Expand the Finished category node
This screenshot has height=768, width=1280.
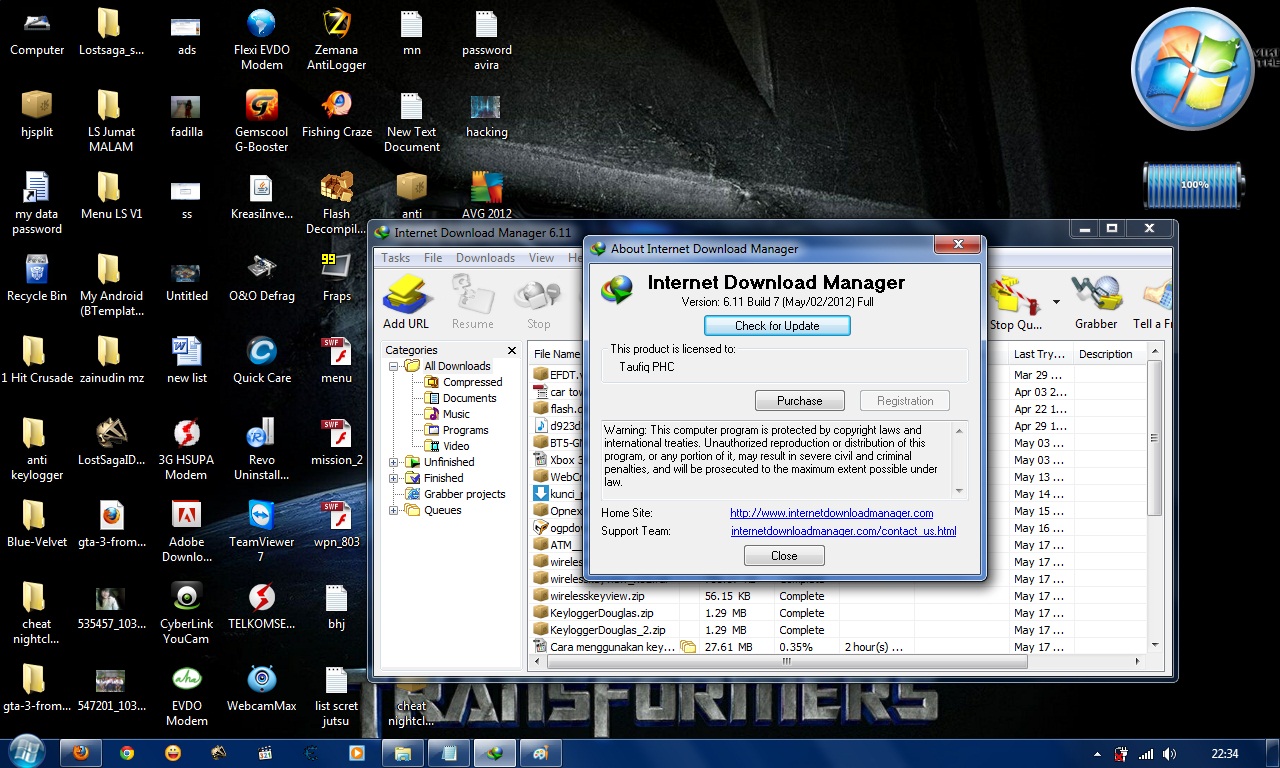[x=395, y=478]
